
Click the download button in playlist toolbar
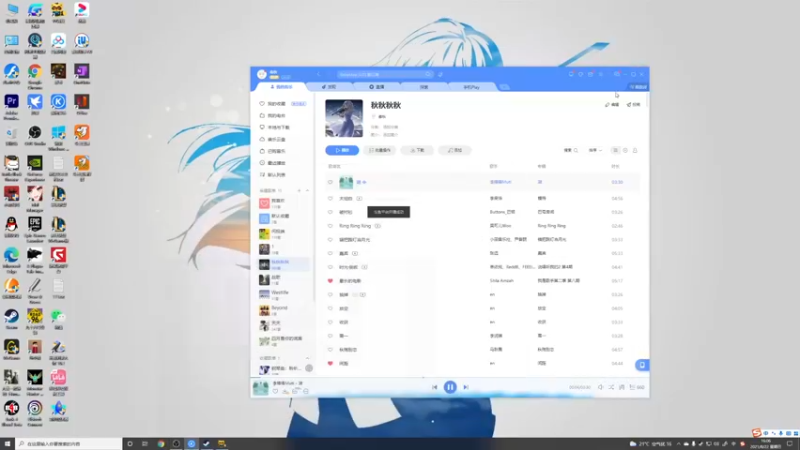[417, 150]
